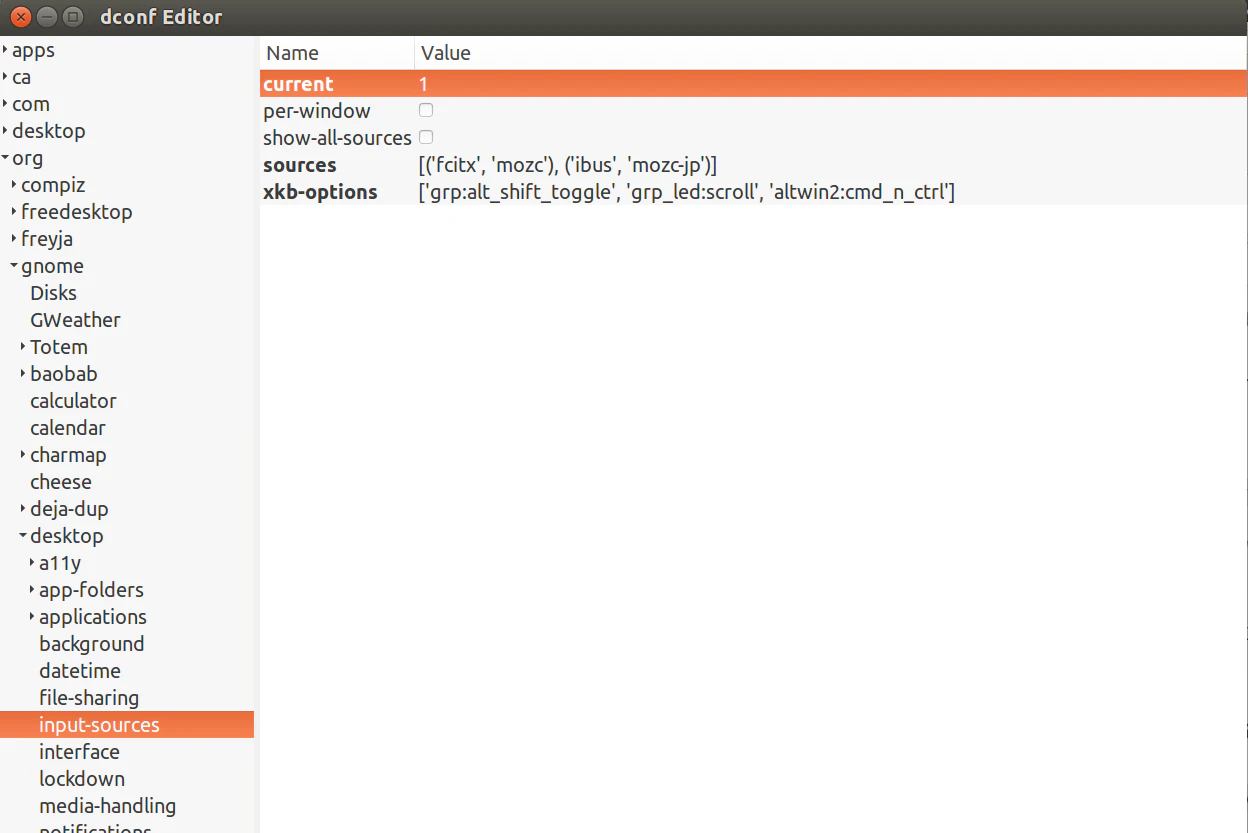Screen dimensions: 1248x833
Task: Select the datetime tree item
Action: coord(80,671)
